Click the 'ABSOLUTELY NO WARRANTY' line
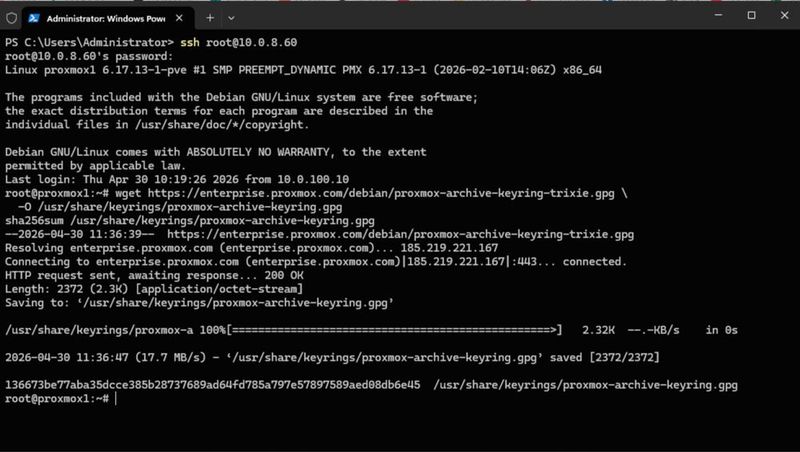 [216, 152]
